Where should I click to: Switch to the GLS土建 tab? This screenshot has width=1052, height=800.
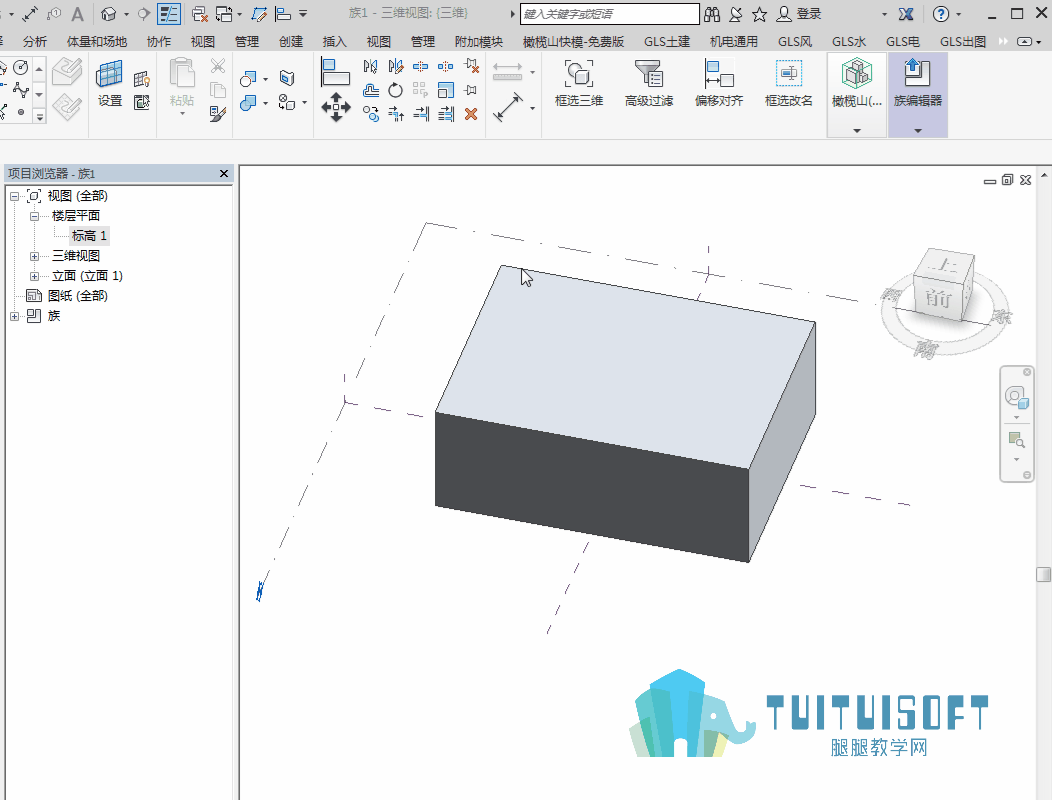(x=667, y=42)
